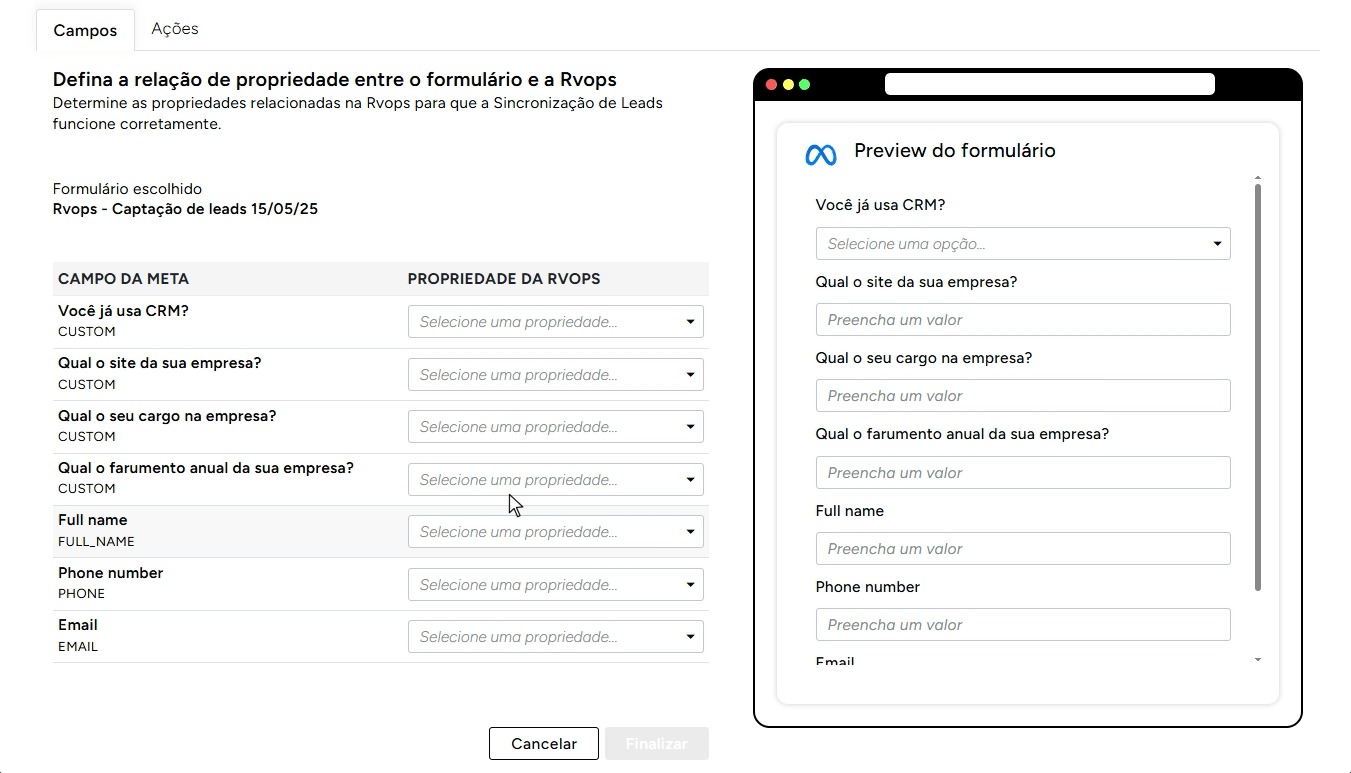Choose property for Phone number field
The width and height of the screenshot is (1351, 773).
pyautogui.click(x=555, y=585)
